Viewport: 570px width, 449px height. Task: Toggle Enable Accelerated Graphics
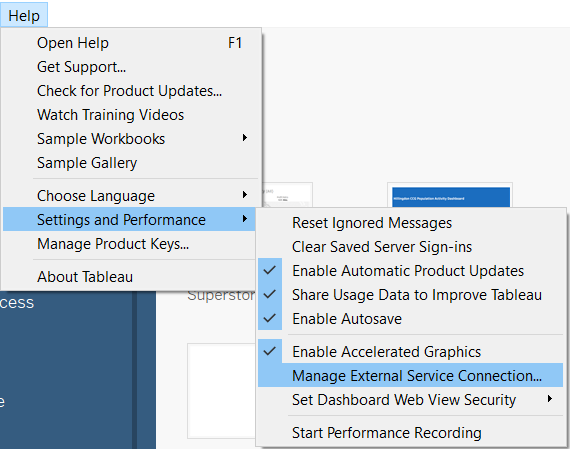(410, 352)
